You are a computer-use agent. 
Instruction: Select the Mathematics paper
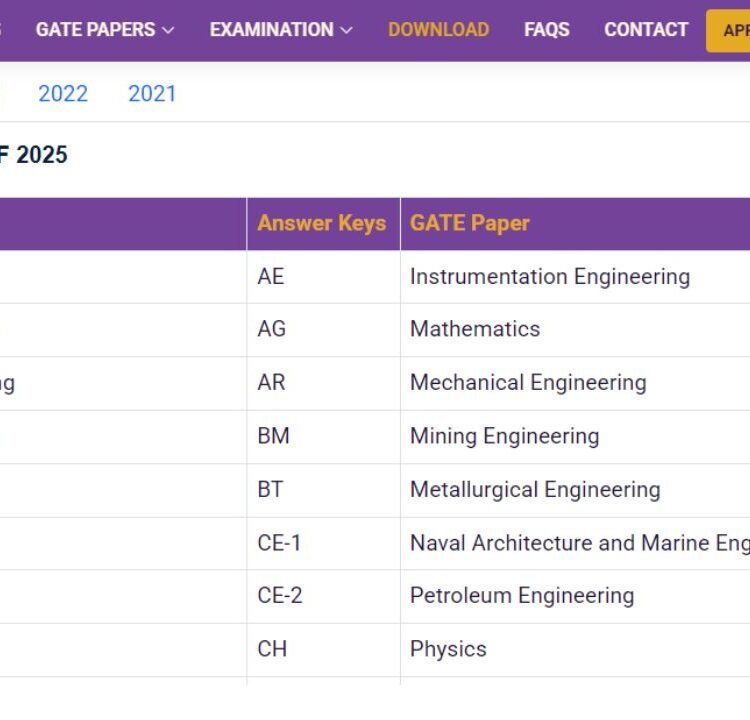point(475,329)
